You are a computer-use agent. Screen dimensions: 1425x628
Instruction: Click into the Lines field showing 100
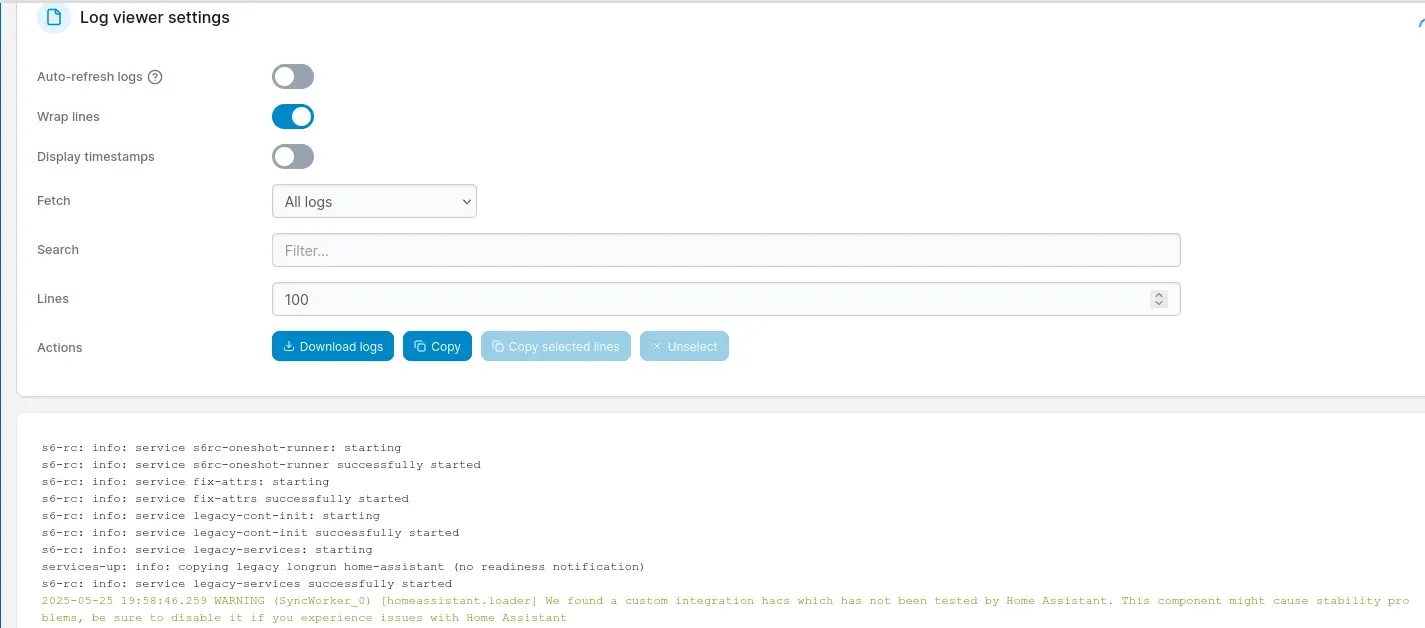(726, 299)
